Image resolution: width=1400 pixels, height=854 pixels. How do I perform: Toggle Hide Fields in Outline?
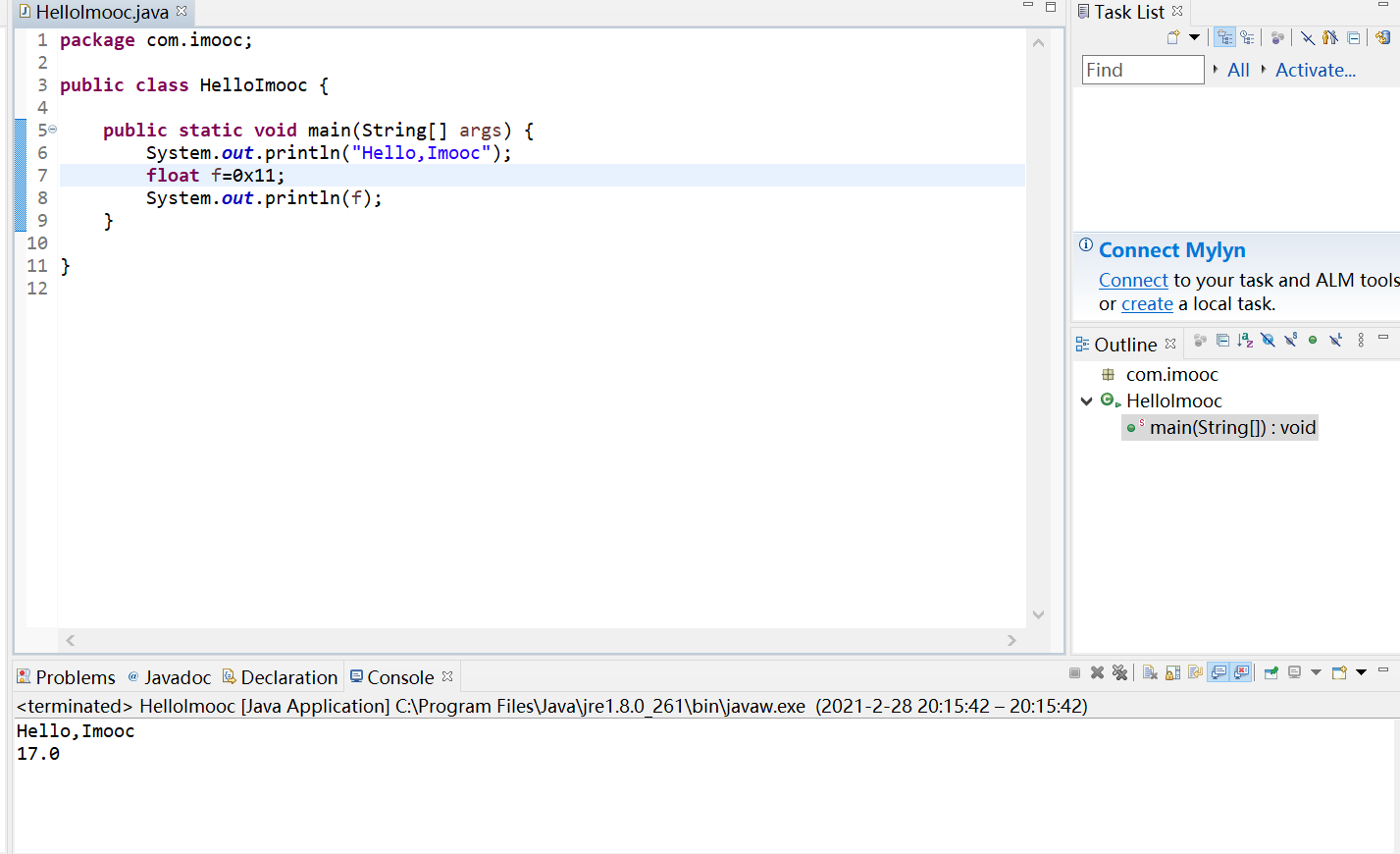click(1268, 341)
